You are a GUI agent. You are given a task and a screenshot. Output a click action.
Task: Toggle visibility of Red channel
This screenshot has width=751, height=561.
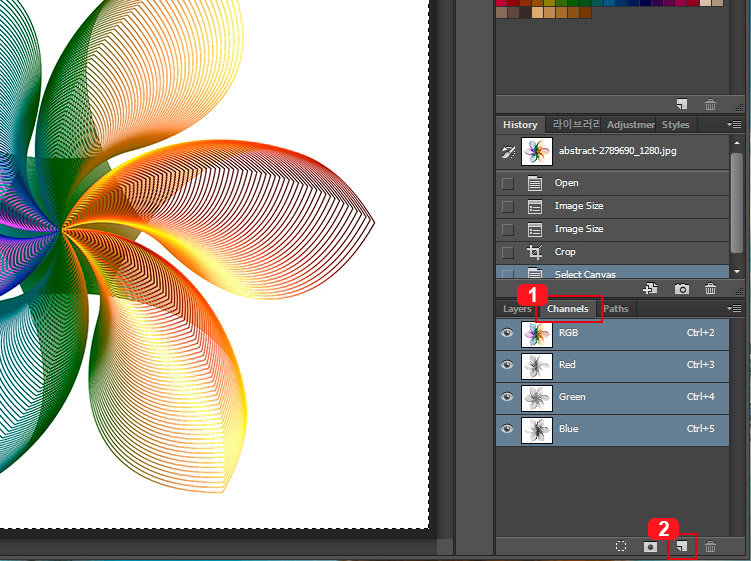pos(507,365)
